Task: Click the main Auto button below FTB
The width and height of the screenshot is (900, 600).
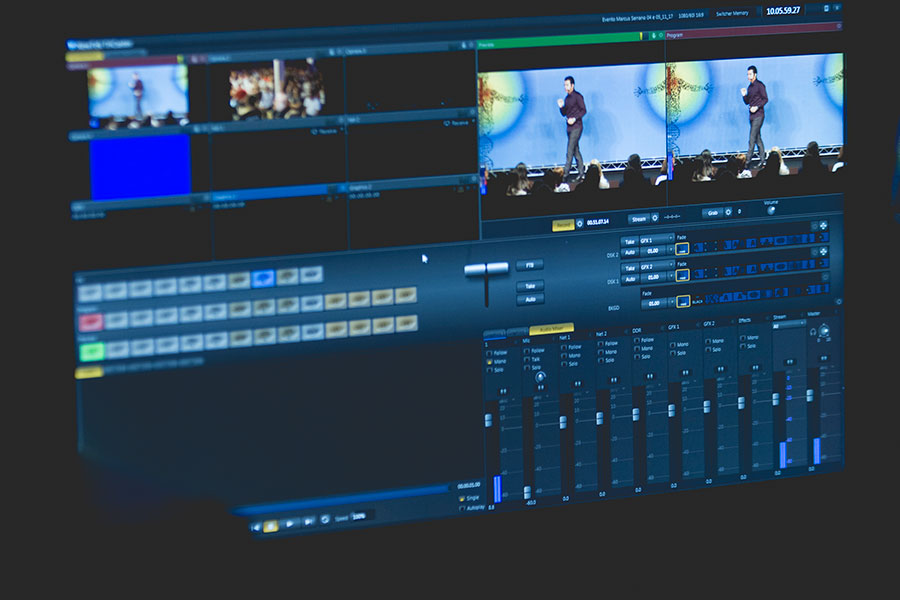Action: (530, 299)
